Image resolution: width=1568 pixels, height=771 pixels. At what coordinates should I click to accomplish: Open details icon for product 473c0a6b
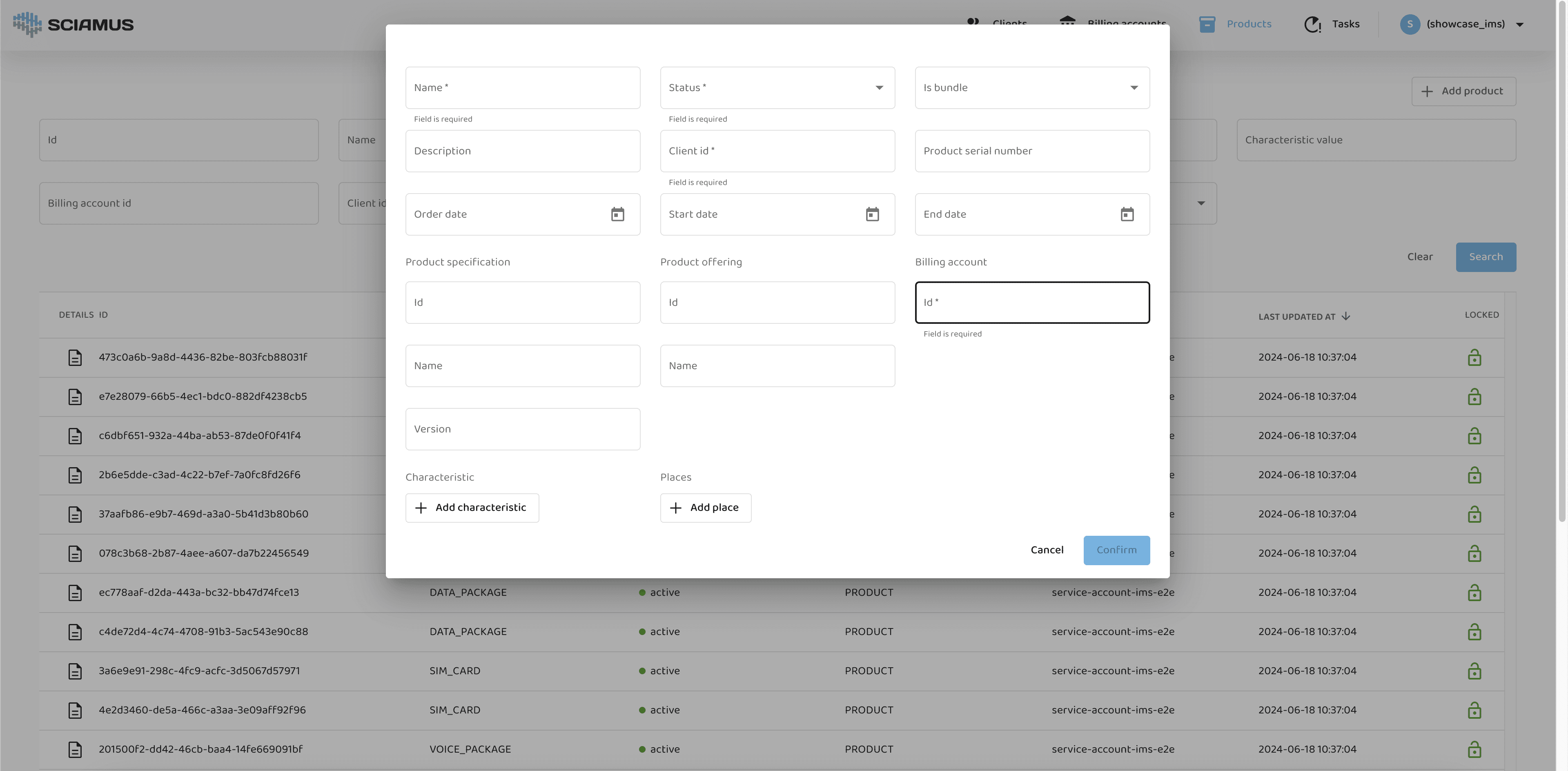tap(75, 357)
